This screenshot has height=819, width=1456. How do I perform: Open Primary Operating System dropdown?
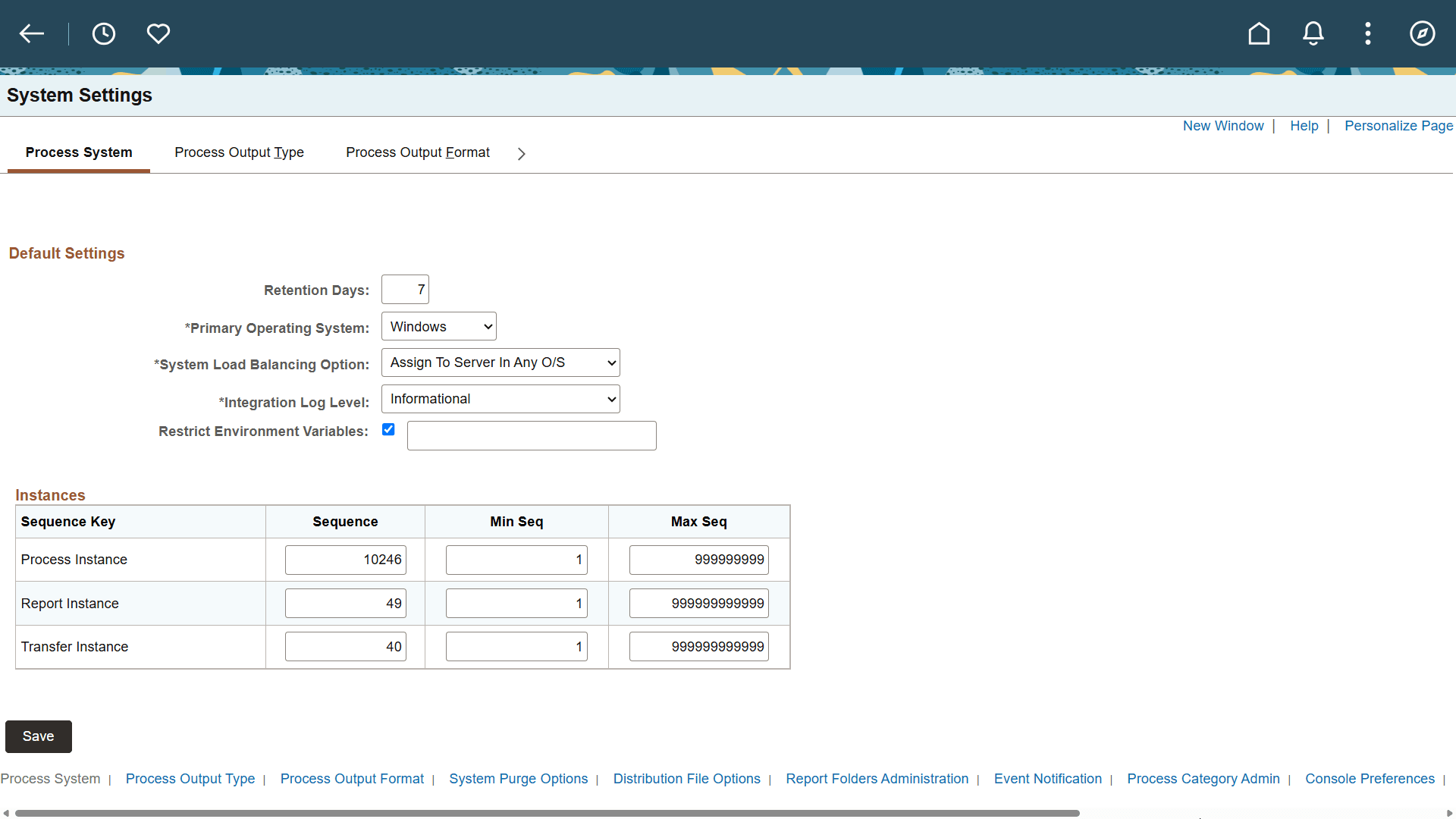click(x=439, y=327)
